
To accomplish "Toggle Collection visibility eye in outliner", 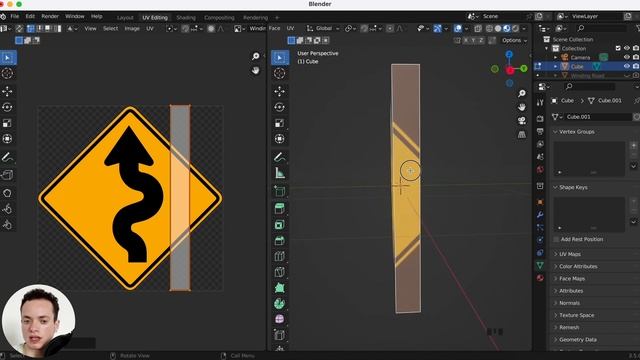I will click(x=627, y=48).
